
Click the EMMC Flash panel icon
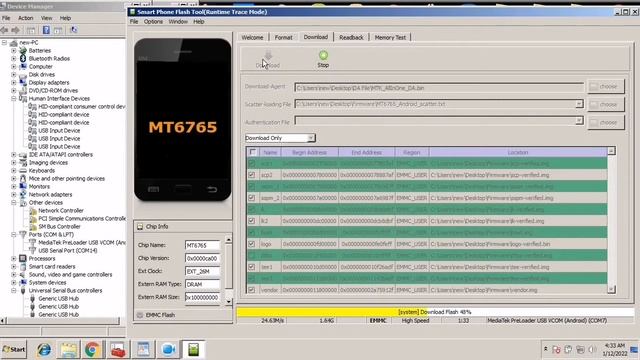tap(140, 315)
